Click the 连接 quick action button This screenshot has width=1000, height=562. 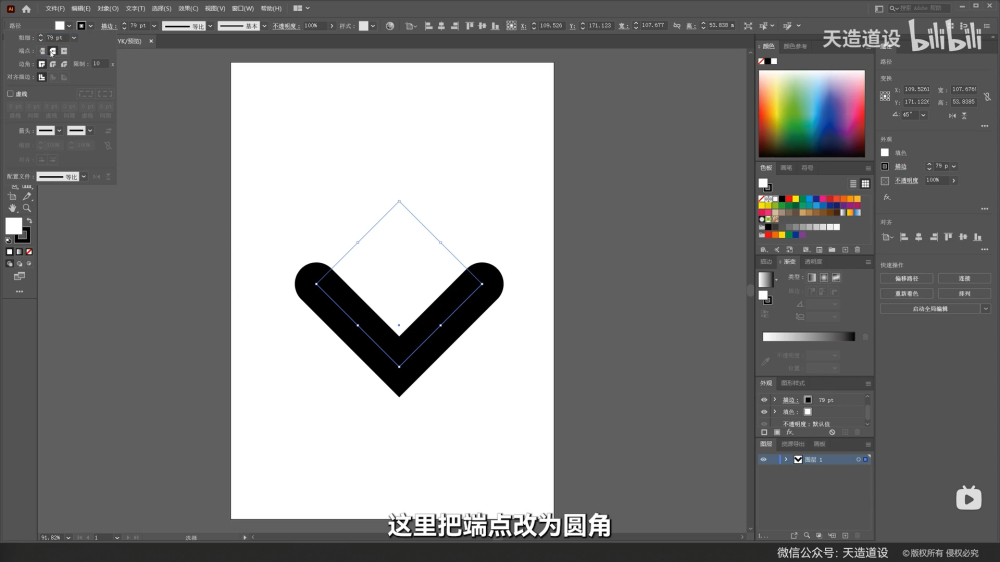click(964, 279)
